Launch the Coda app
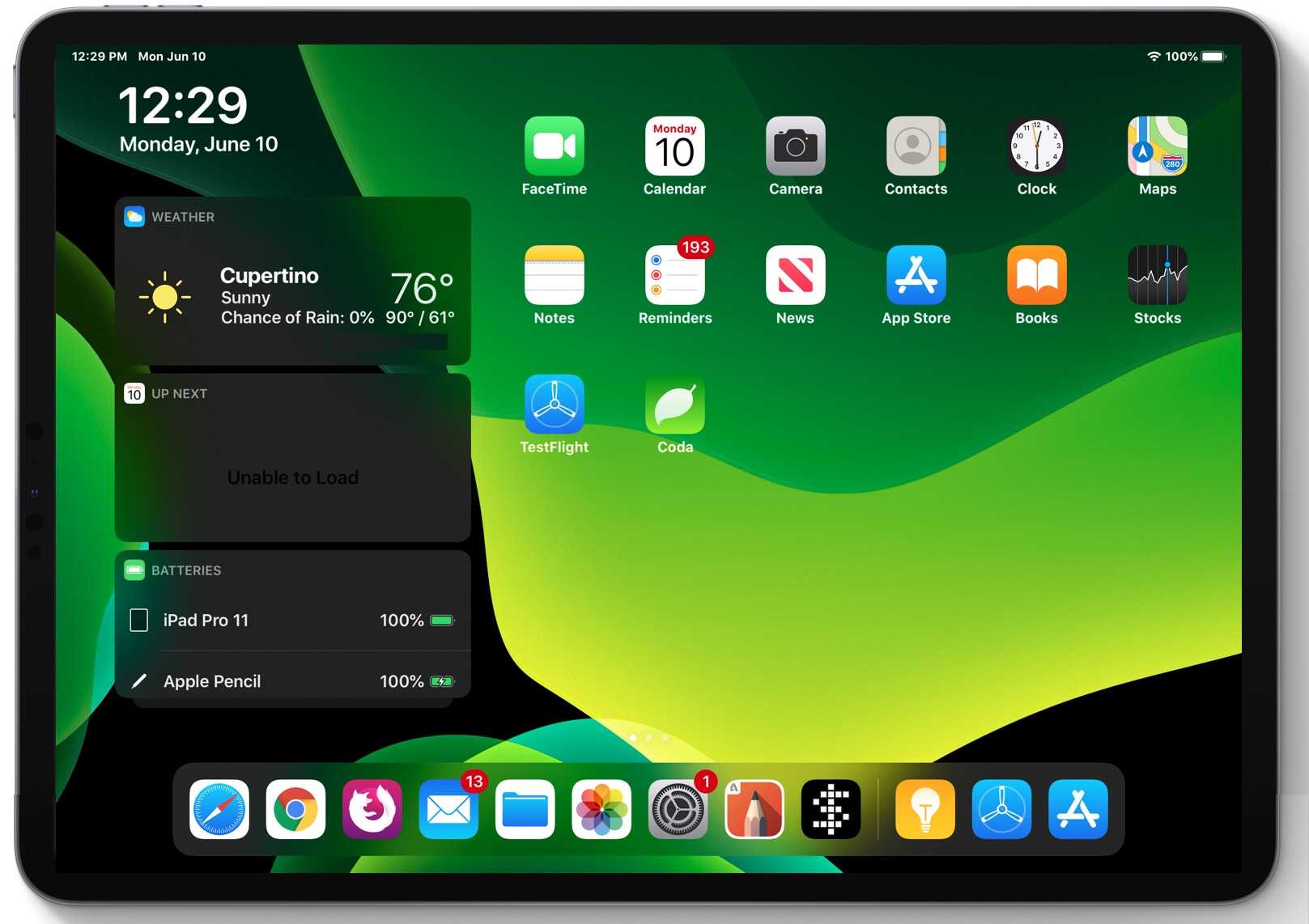Viewport: 1309px width, 924px height. (x=675, y=404)
